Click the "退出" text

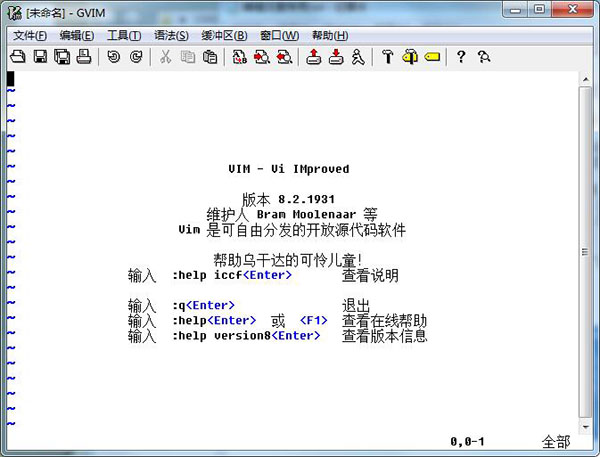click(x=356, y=305)
